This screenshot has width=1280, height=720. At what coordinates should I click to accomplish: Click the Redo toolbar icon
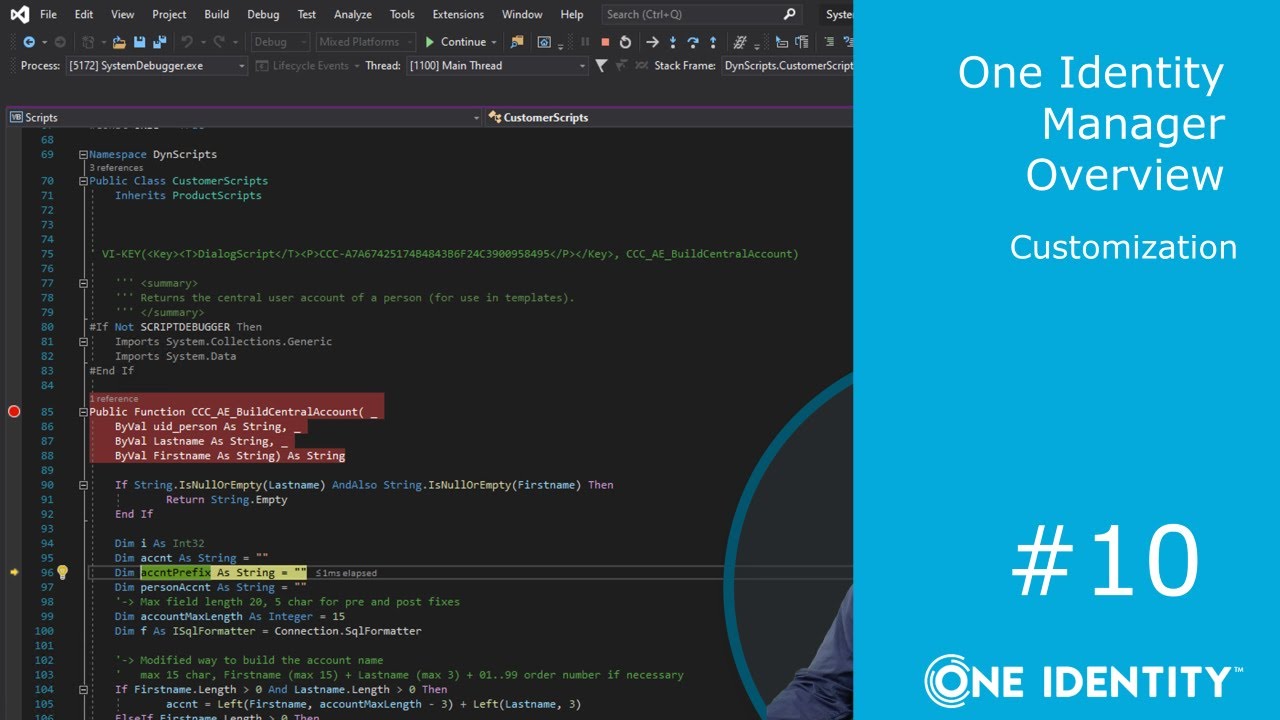pyautogui.click(x=218, y=42)
